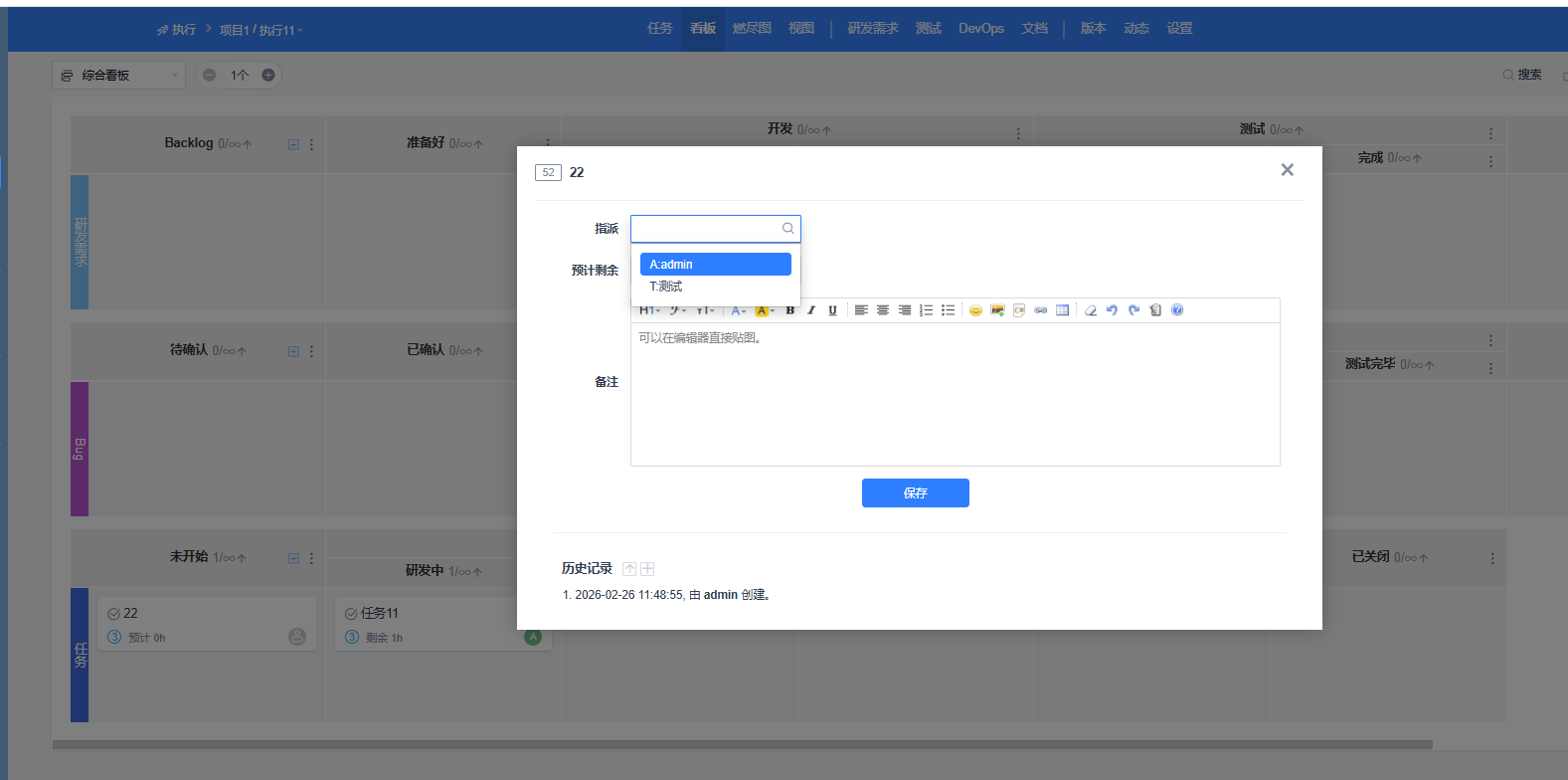The height and width of the screenshot is (780, 1568).
Task: Click the undo arrow in editor toolbar
Action: point(1112,310)
